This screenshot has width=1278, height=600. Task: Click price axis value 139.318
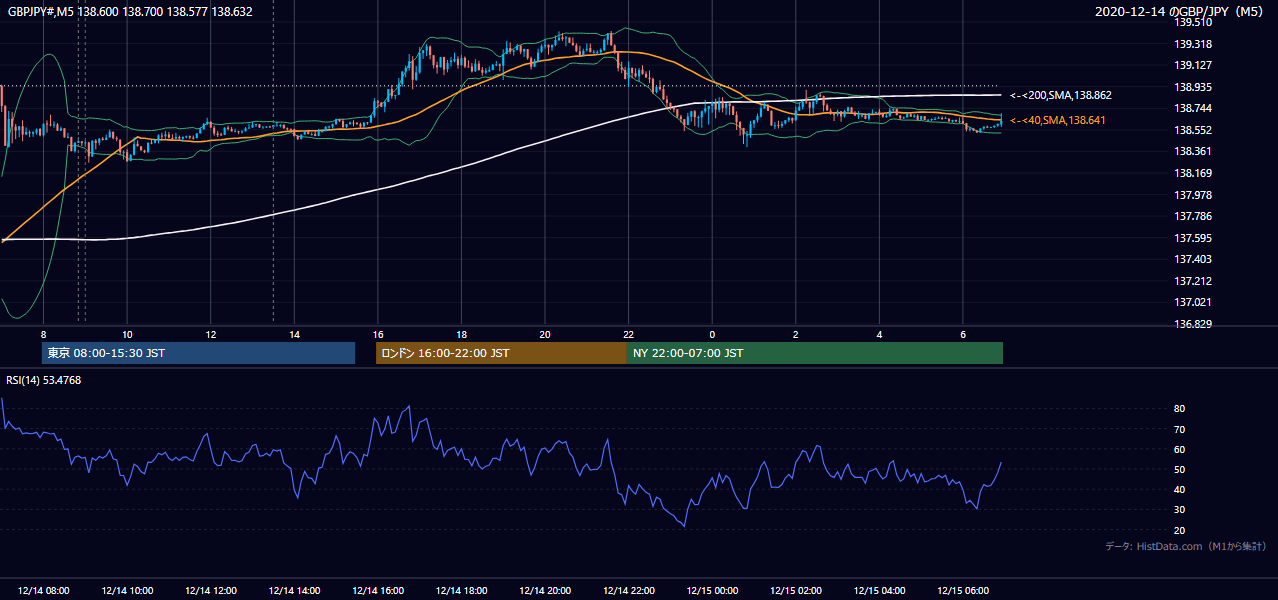[1192, 44]
